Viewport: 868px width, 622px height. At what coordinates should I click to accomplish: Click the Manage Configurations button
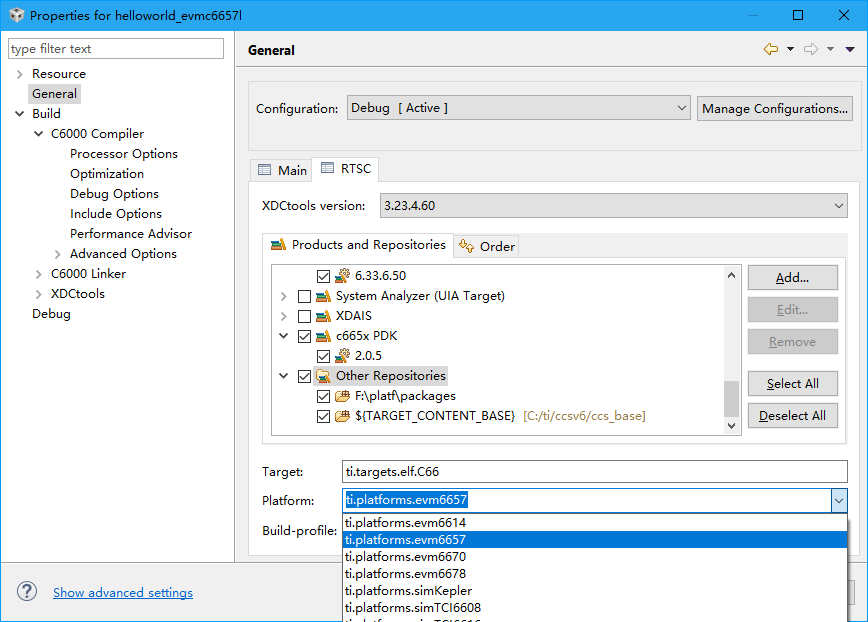(774, 108)
